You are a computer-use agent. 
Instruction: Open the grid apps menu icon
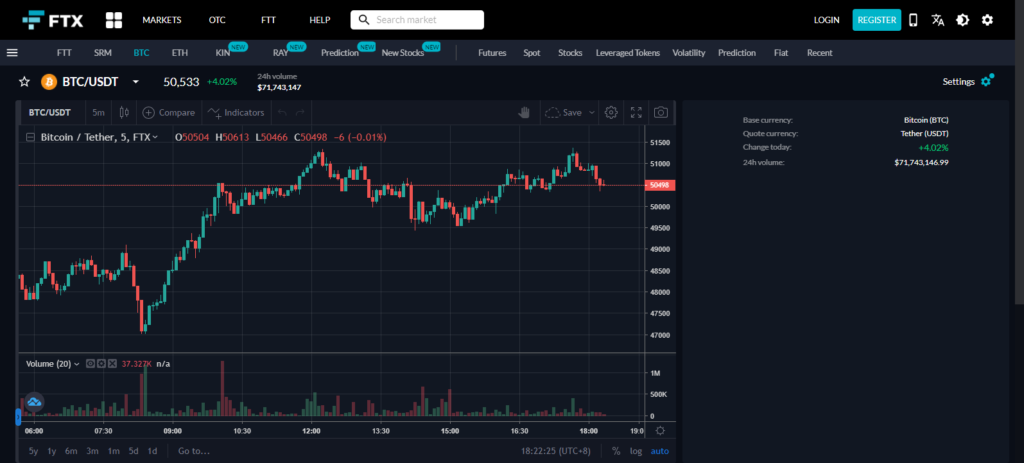pos(114,20)
